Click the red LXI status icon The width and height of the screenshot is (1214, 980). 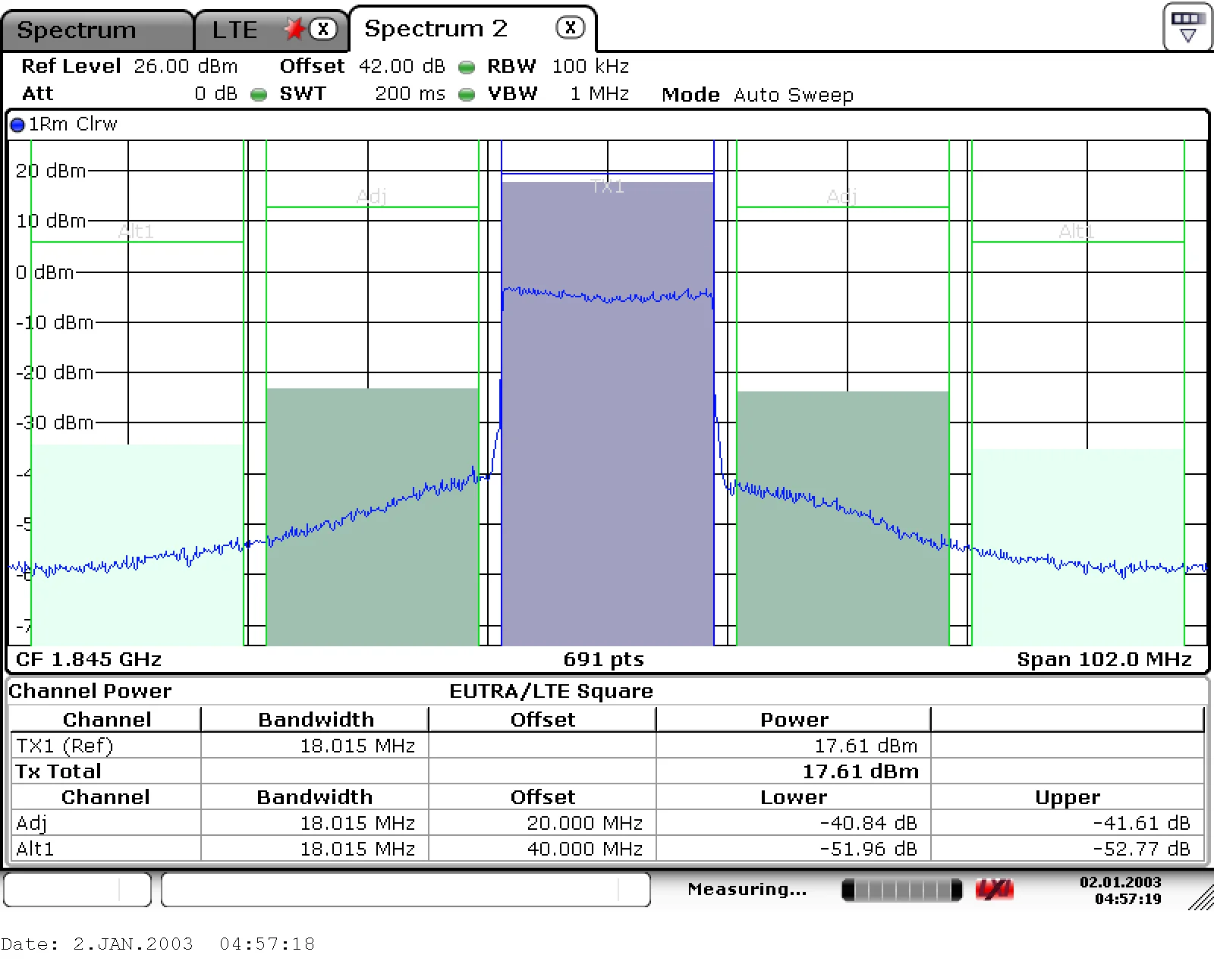pyautogui.click(x=995, y=889)
